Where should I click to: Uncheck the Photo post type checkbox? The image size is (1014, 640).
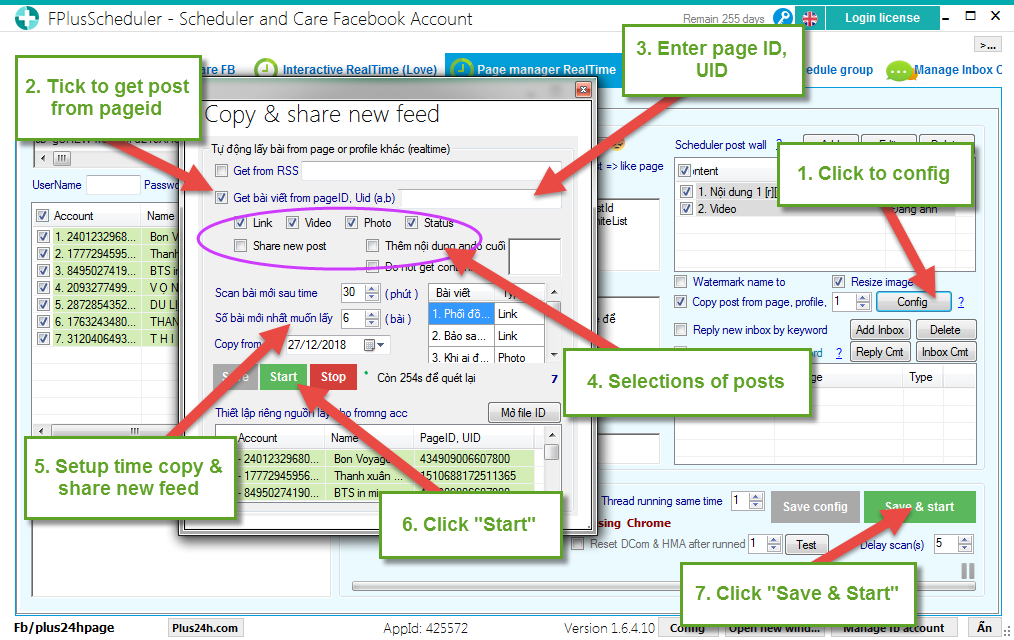pos(352,223)
